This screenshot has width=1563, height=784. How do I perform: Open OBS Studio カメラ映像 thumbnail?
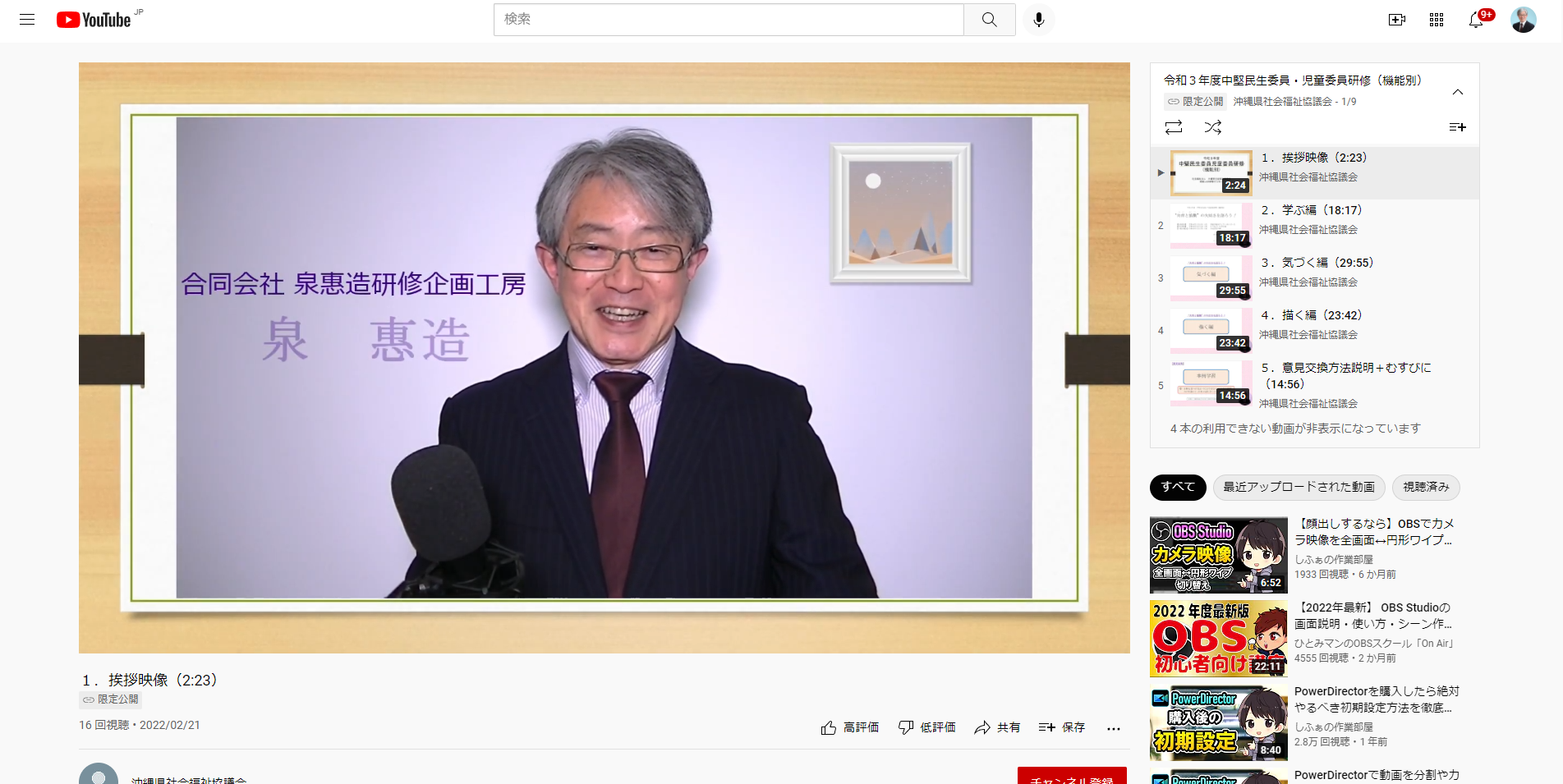1219,555
